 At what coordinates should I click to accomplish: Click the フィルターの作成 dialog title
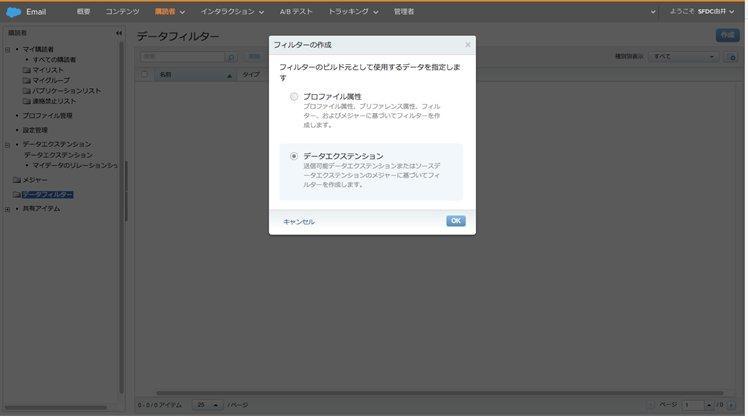pyautogui.click(x=302, y=45)
